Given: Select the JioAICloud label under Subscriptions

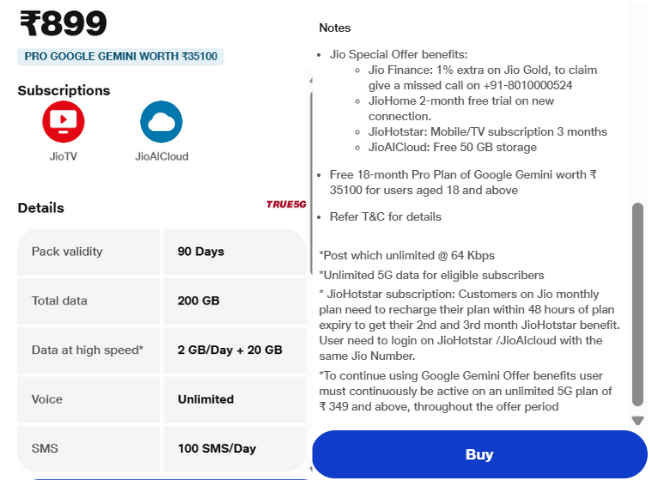Looking at the screenshot, I should [161, 156].
